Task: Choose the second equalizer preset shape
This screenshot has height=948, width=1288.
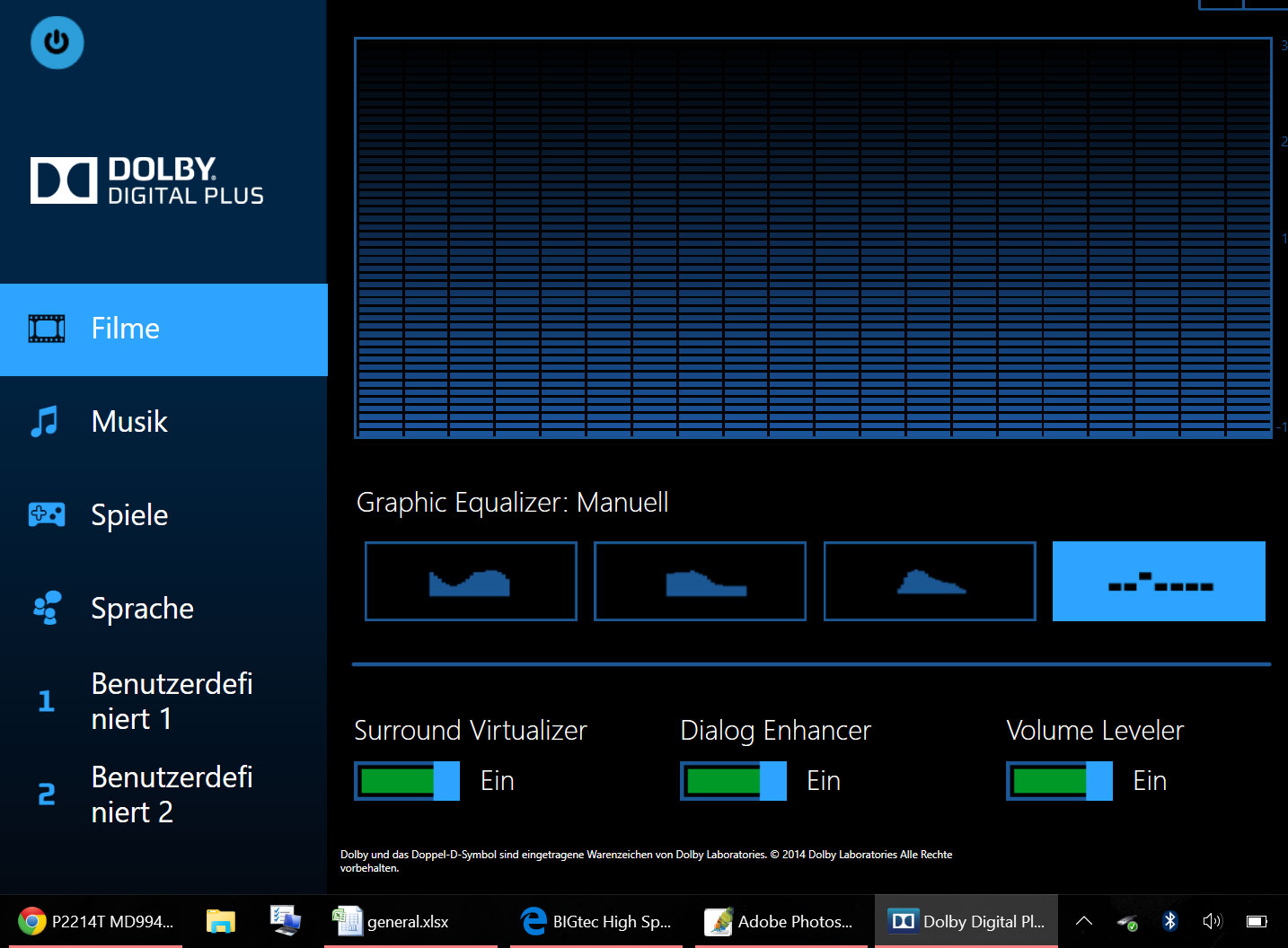Action: coord(700,581)
